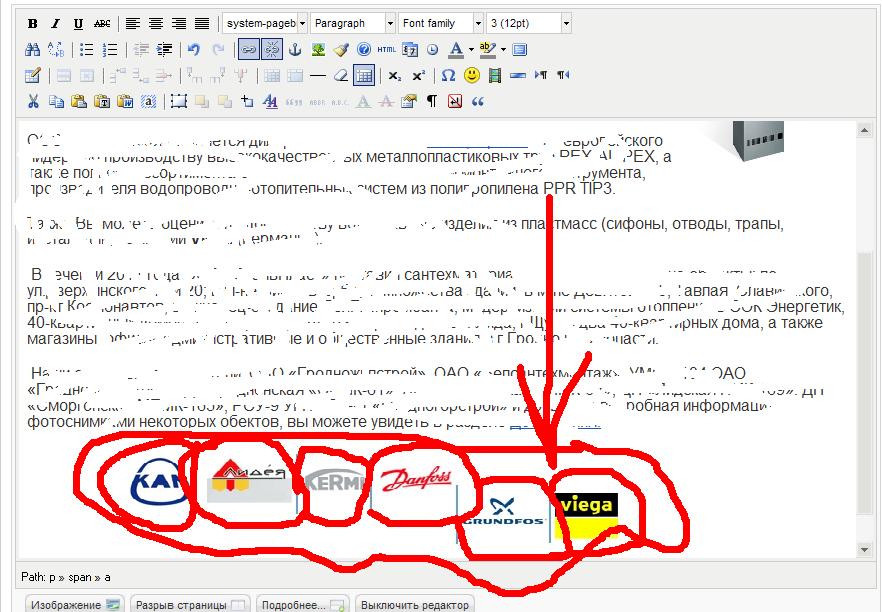This screenshot has width=882, height=612.
Task: Expand text color picker arrow
Action: (x=471, y=50)
